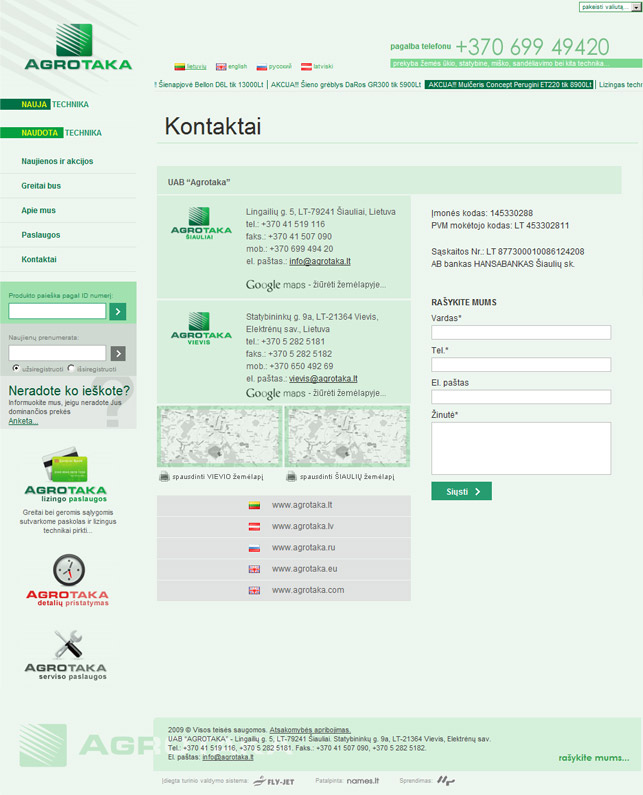Viewport: 643px width, 795px height.
Task: Click Anketa... link
Action: coord(23,421)
